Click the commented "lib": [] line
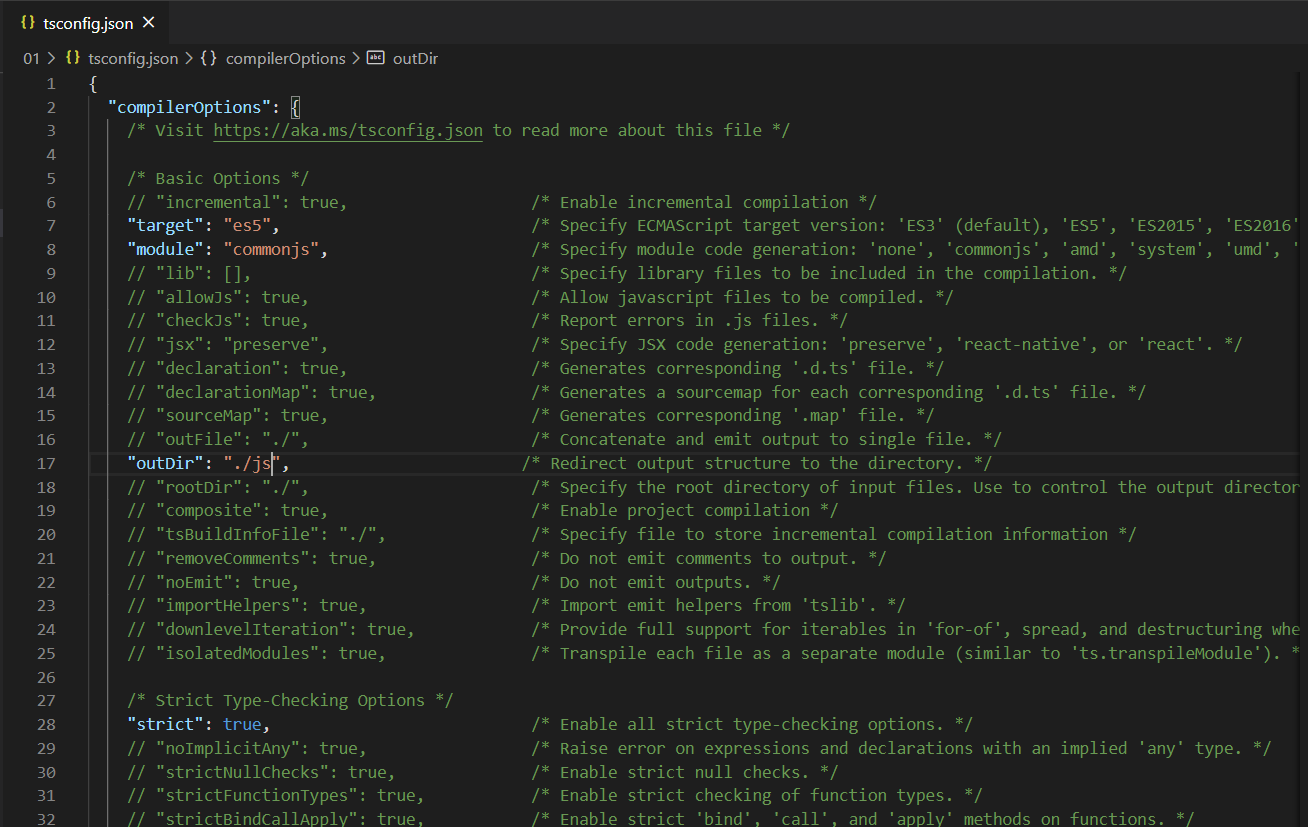1308x827 pixels. [189, 273]
